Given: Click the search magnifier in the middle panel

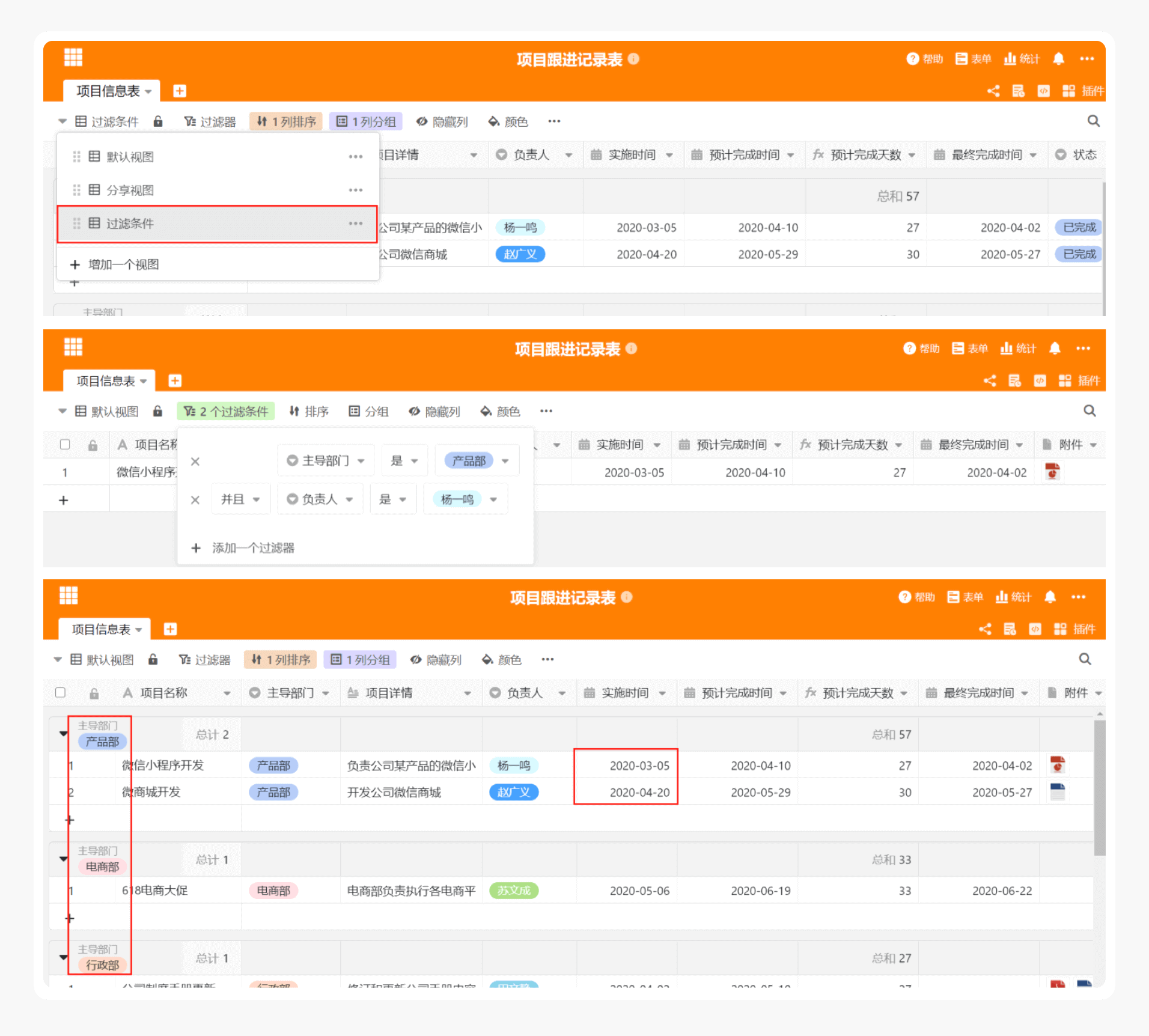Looking at the screenshot, I should pyautogui.click(x=1089, y=411).
